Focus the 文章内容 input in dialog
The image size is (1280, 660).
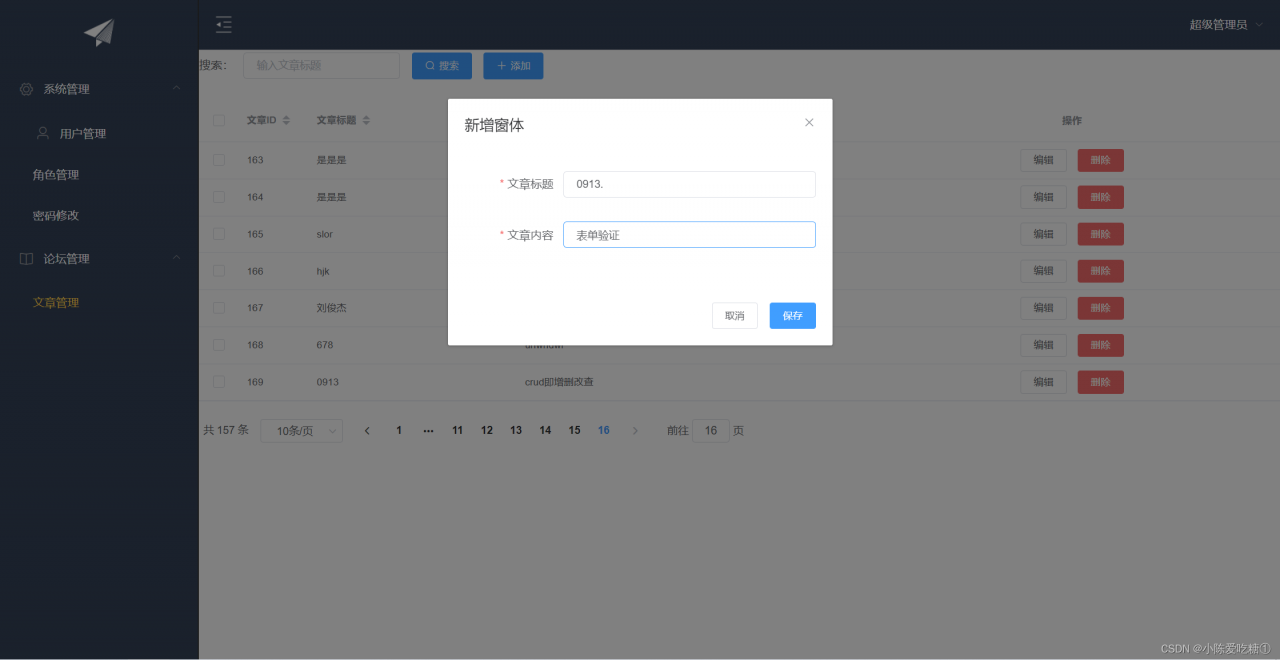[689, 235]
